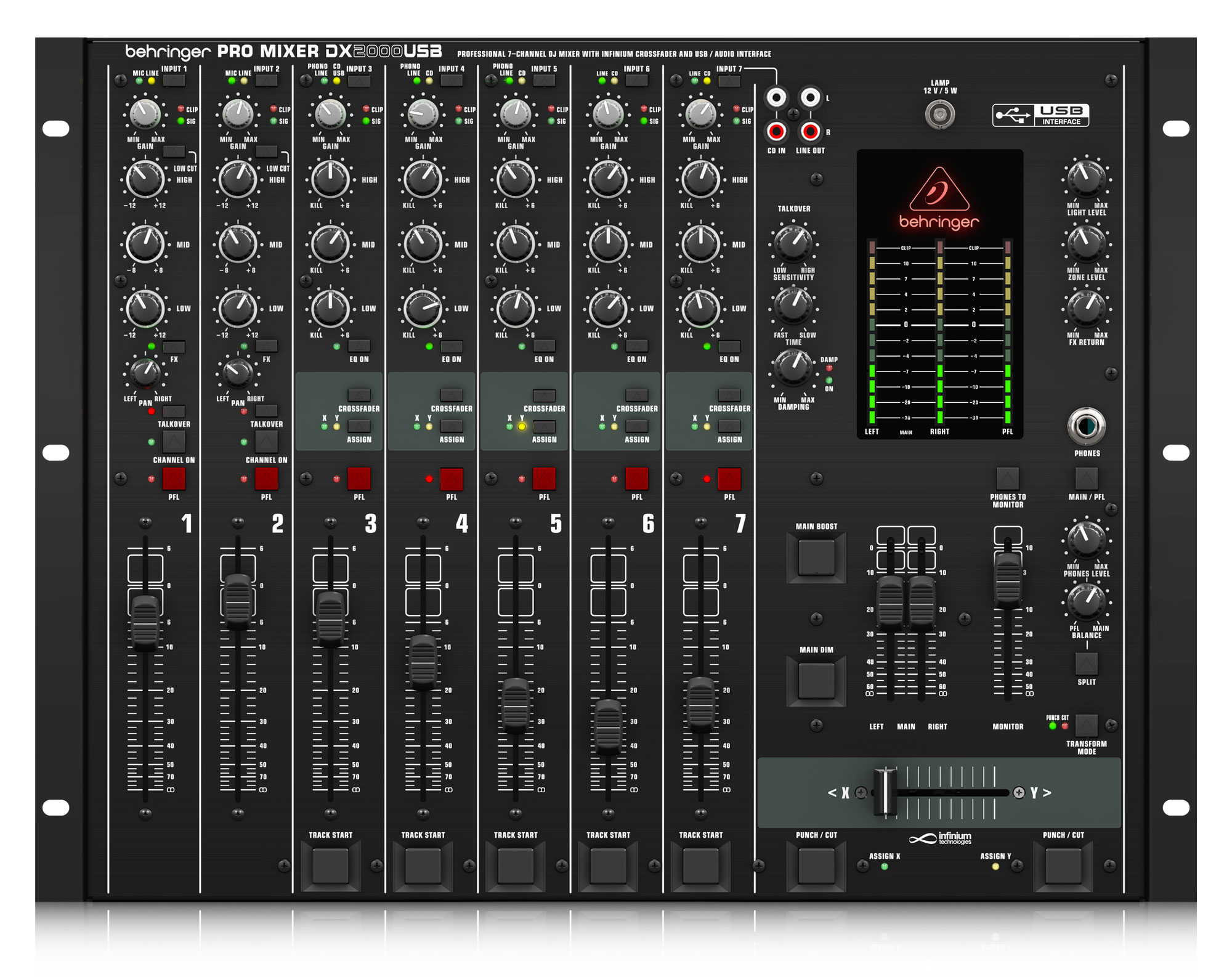Image resolution: width=1232 pixels, height=977 pixels.
Task: Toggle the Transform Mode button
Action: click(x=1087, y=725)
